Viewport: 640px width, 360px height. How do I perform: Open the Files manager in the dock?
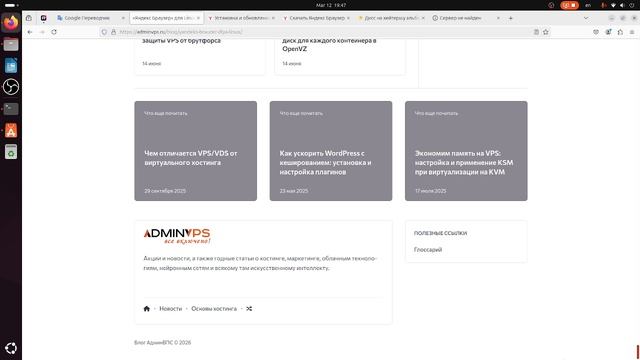tap(11, 44)
